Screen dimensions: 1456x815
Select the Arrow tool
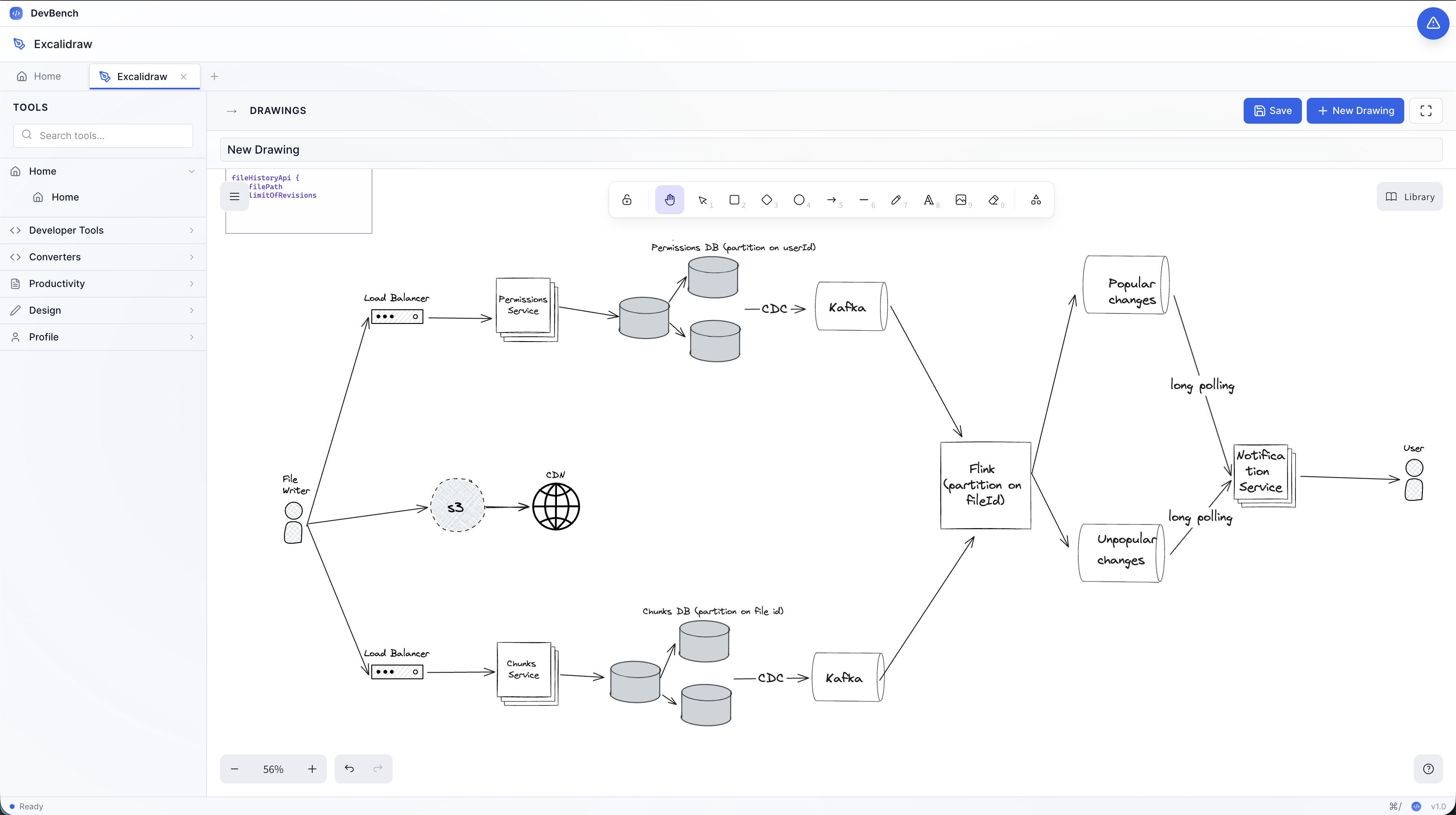(832, 199)
